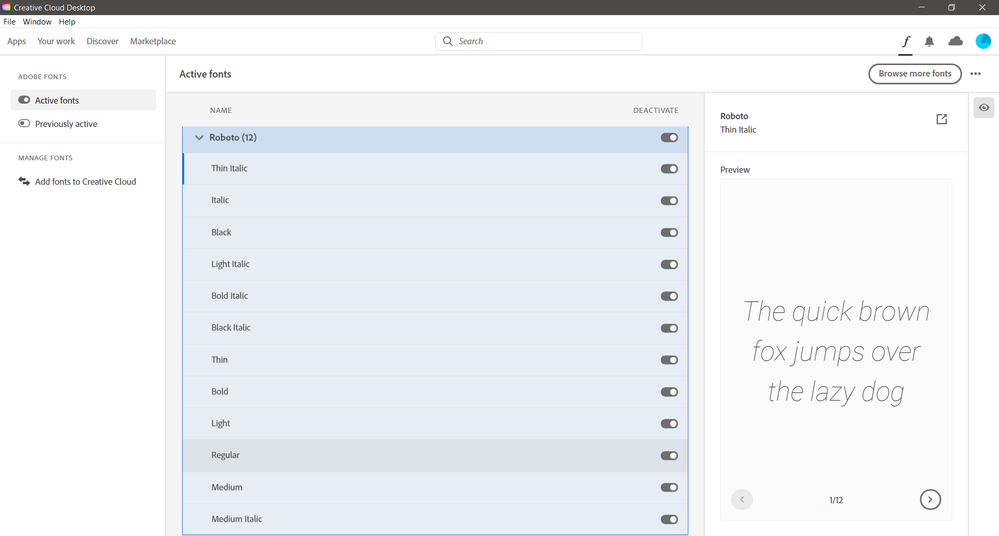Select the Light Italic font row

[435, 264]
